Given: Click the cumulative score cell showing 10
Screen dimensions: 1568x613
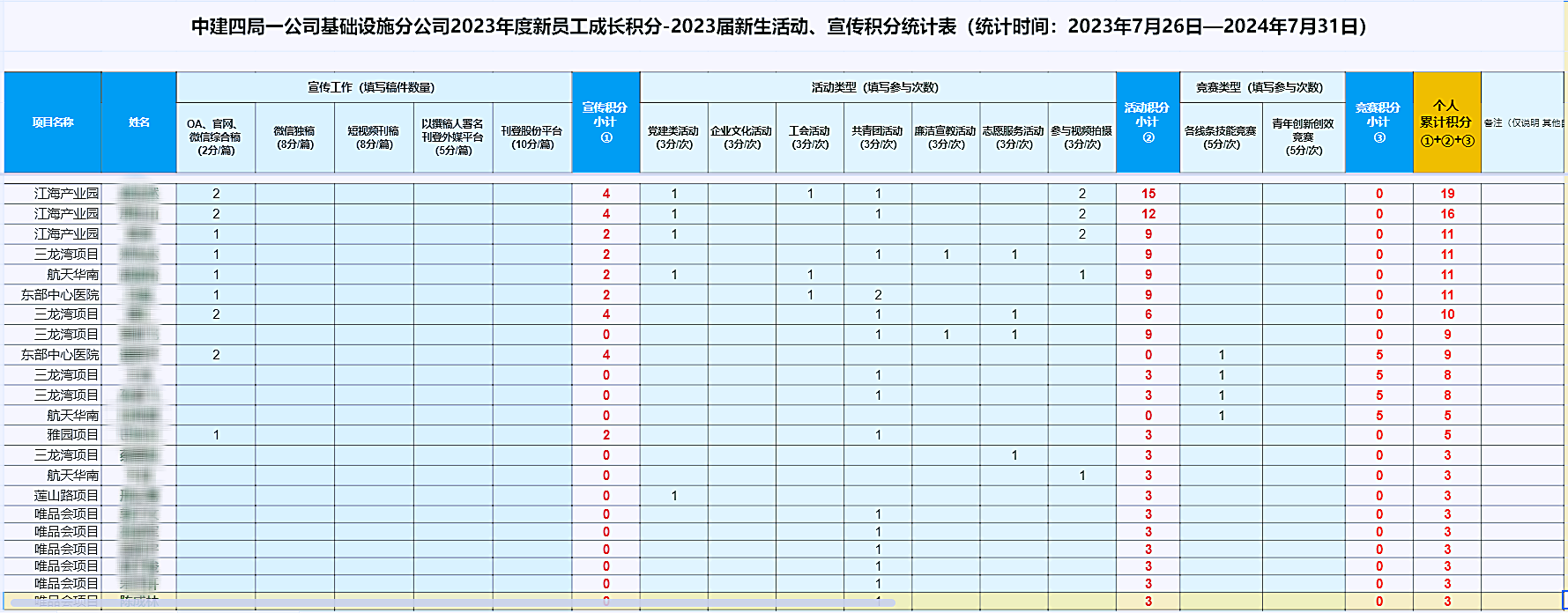Looking at the screenshot, I should [x=1447, y=314].
